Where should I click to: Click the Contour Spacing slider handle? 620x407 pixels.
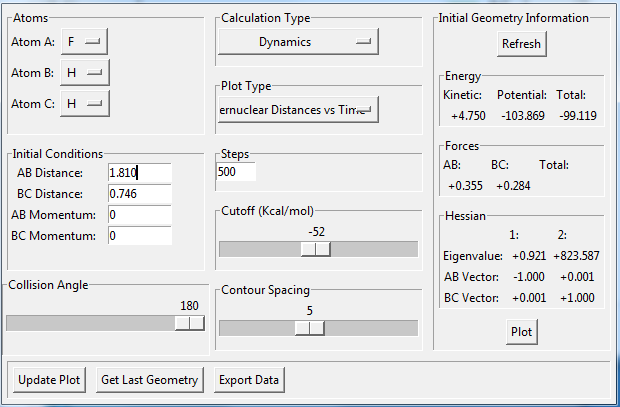pos(309,328)
